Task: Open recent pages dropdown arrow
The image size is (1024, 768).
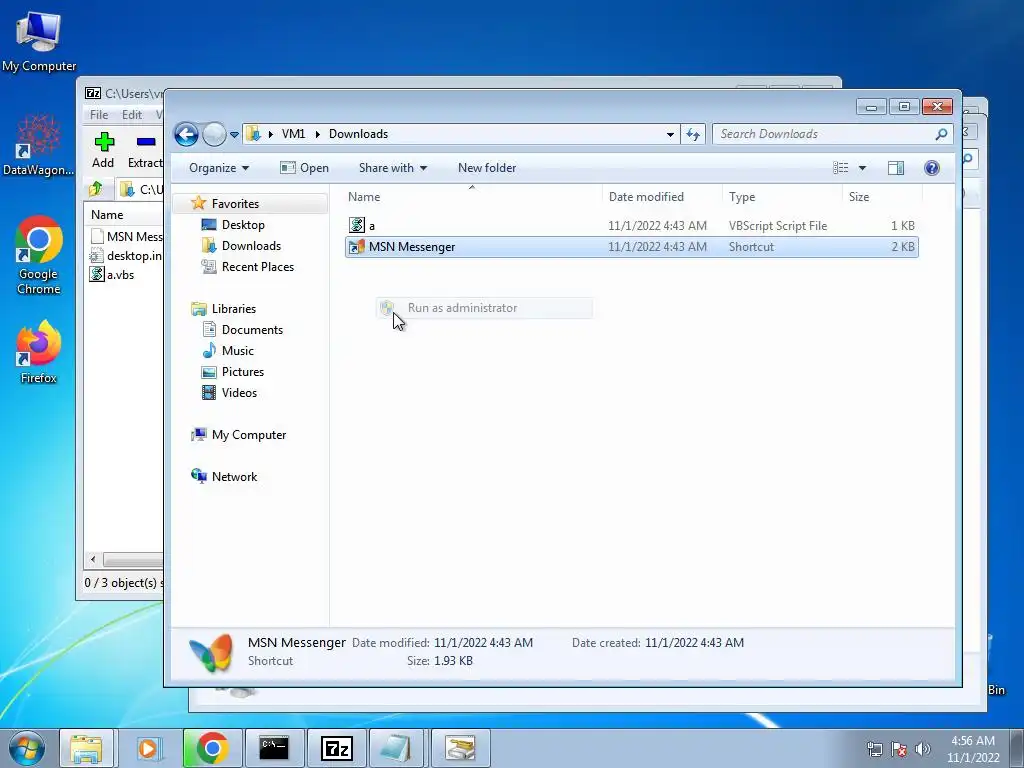Action: coord(234,135)
